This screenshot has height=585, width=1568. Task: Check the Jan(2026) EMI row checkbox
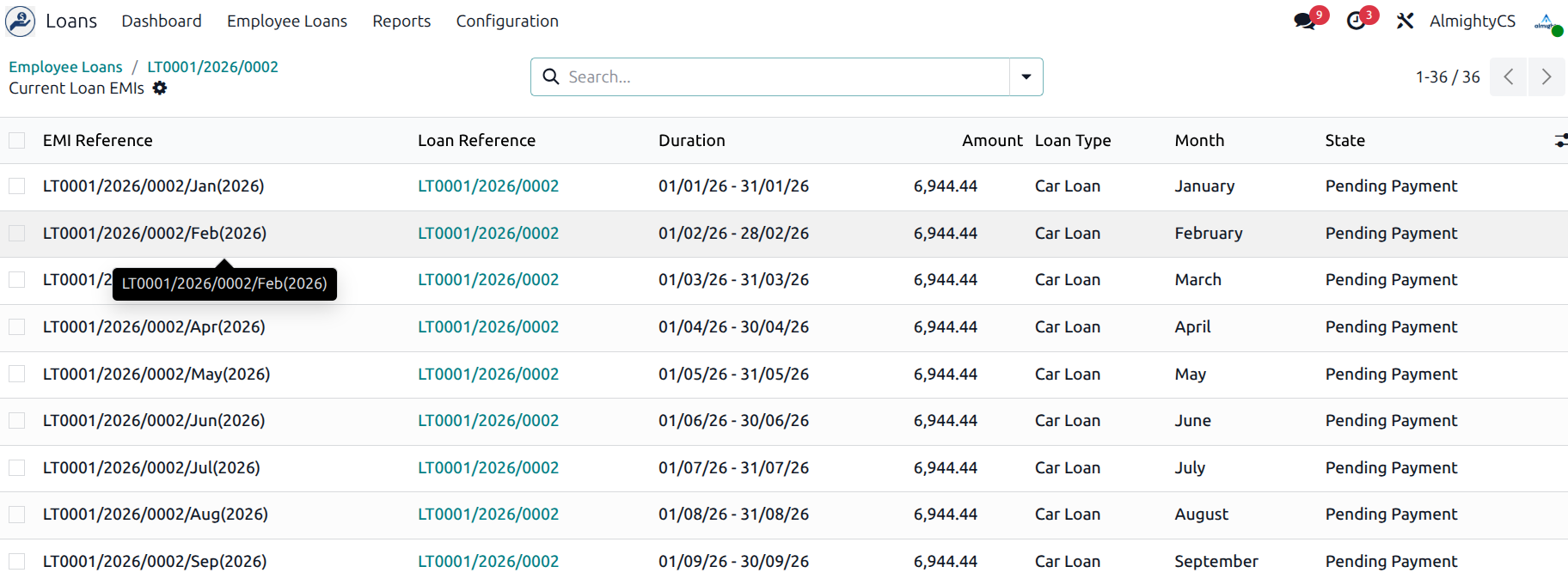pos(17,186)
